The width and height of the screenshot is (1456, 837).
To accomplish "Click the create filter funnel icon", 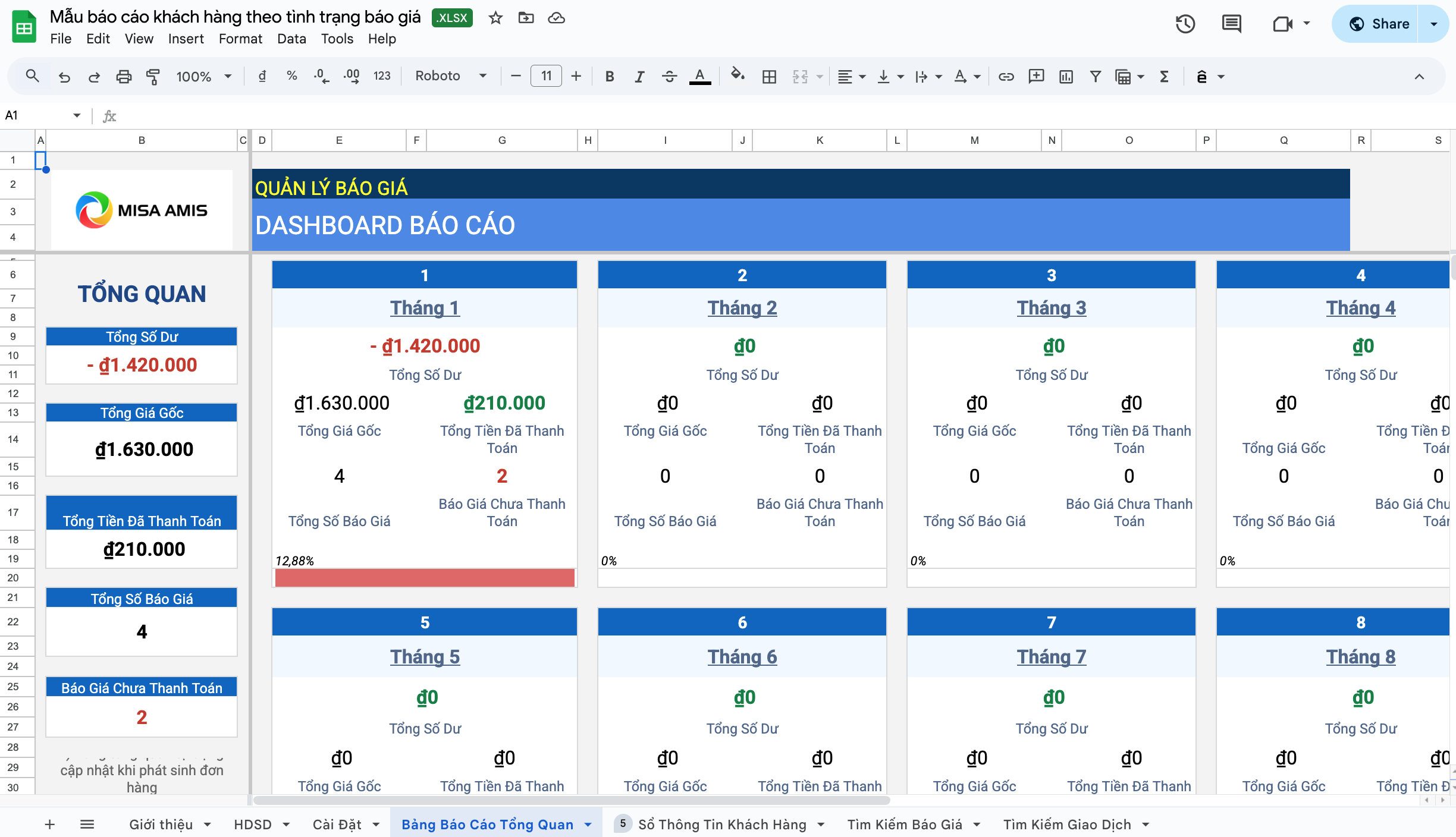I will coord(1095,76).
